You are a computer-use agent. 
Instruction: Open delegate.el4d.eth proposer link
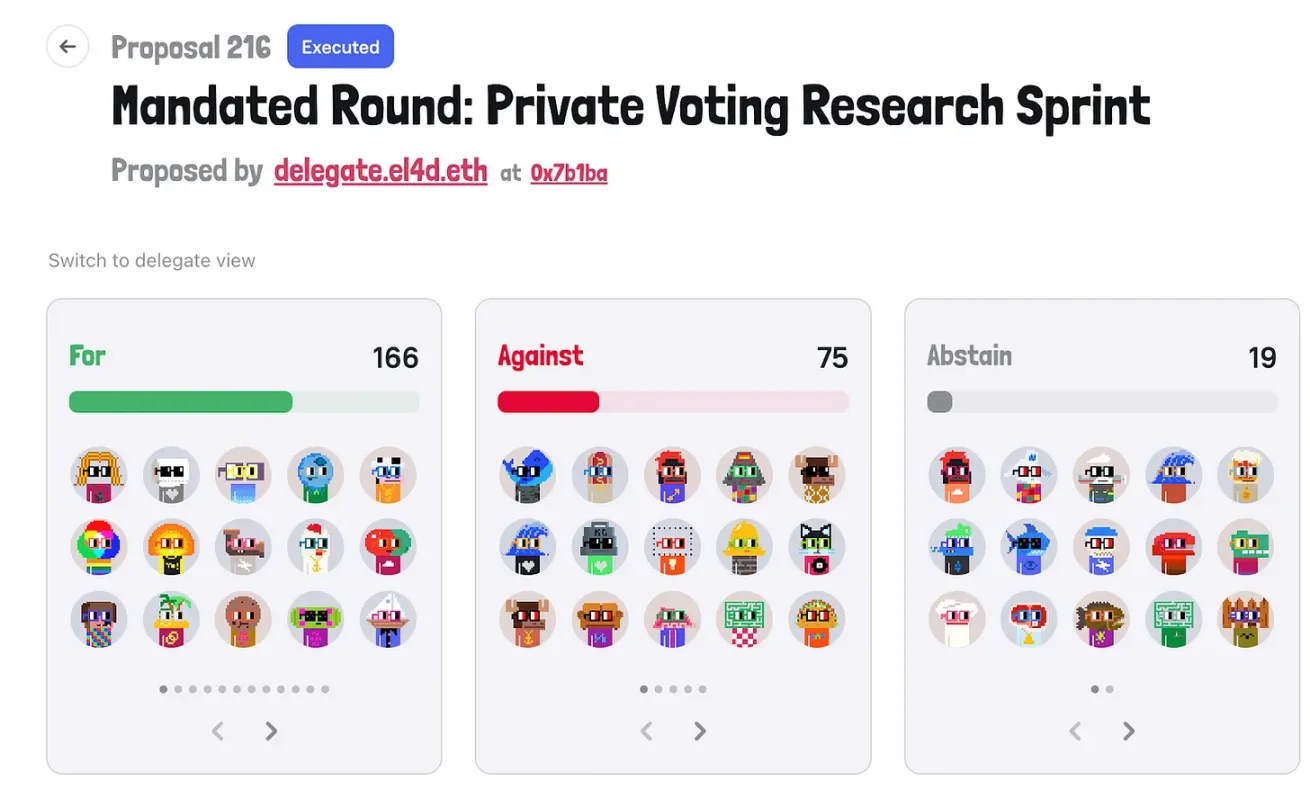pyautogui.click(x=380, y=171)
